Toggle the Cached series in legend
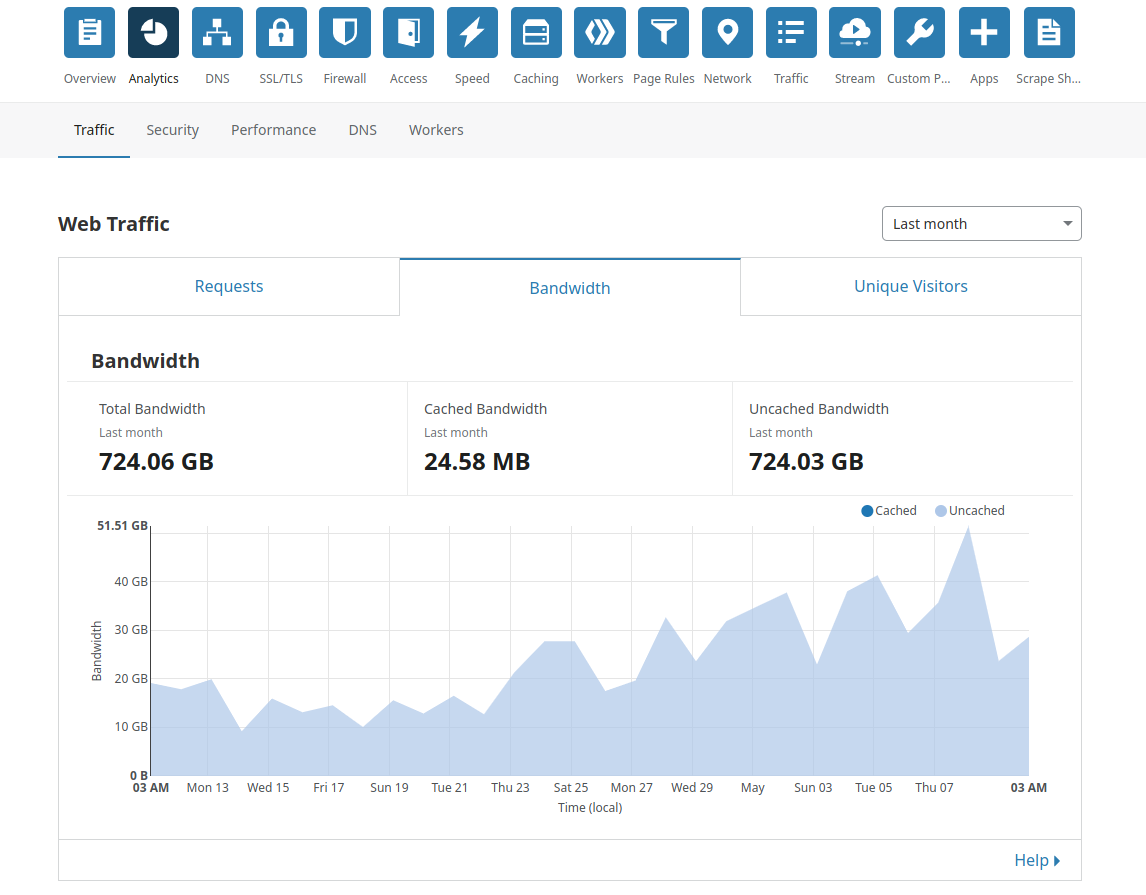This screenshot has height=895, width=1146. pos(889,511)
